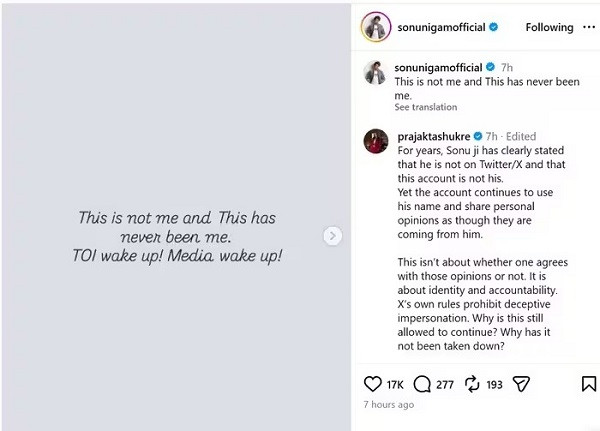Click the verified badge beside header username
This screenshot has height=431, width=600.
click(x=494, y=27)
